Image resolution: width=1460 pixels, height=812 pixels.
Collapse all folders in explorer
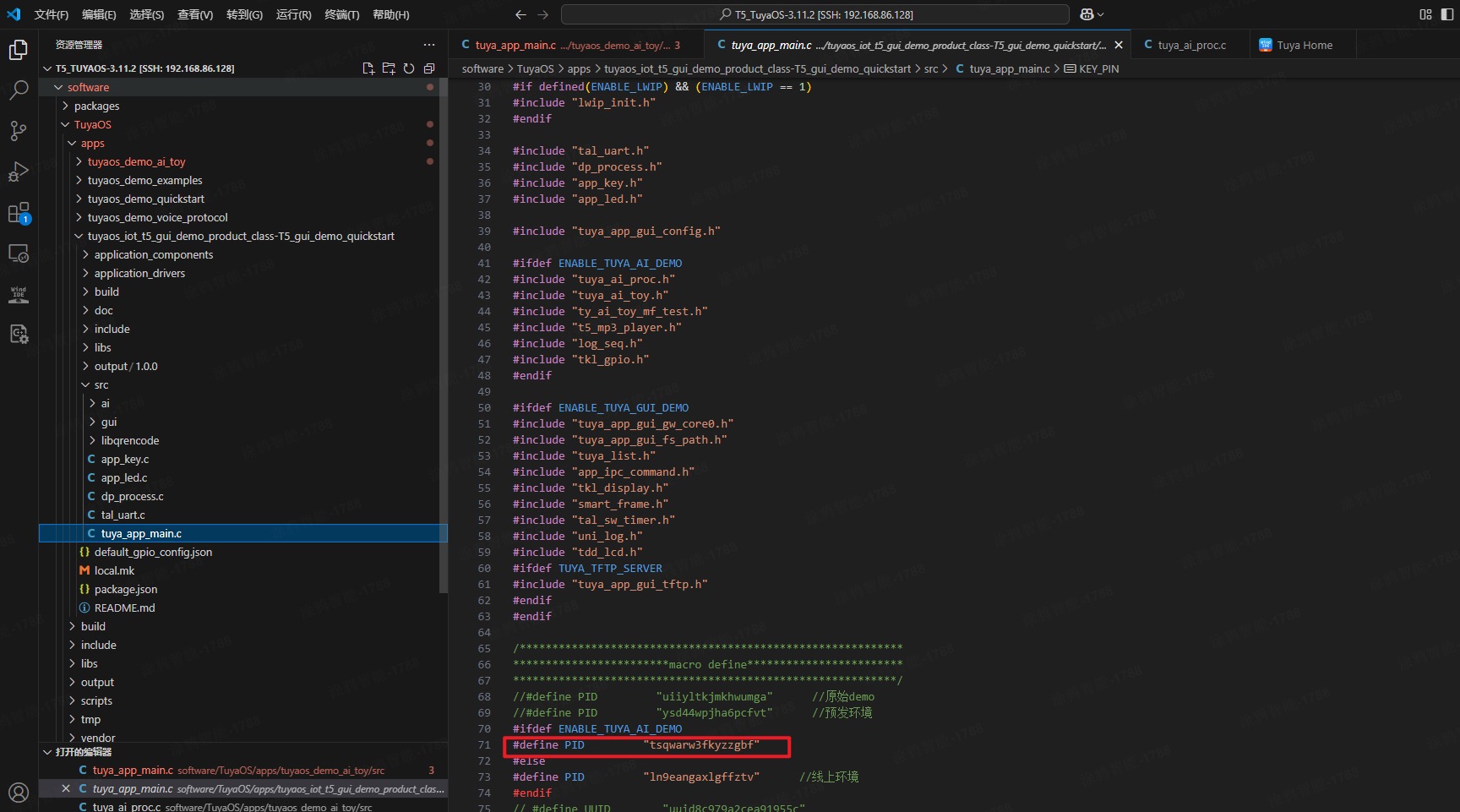(429, 68)
